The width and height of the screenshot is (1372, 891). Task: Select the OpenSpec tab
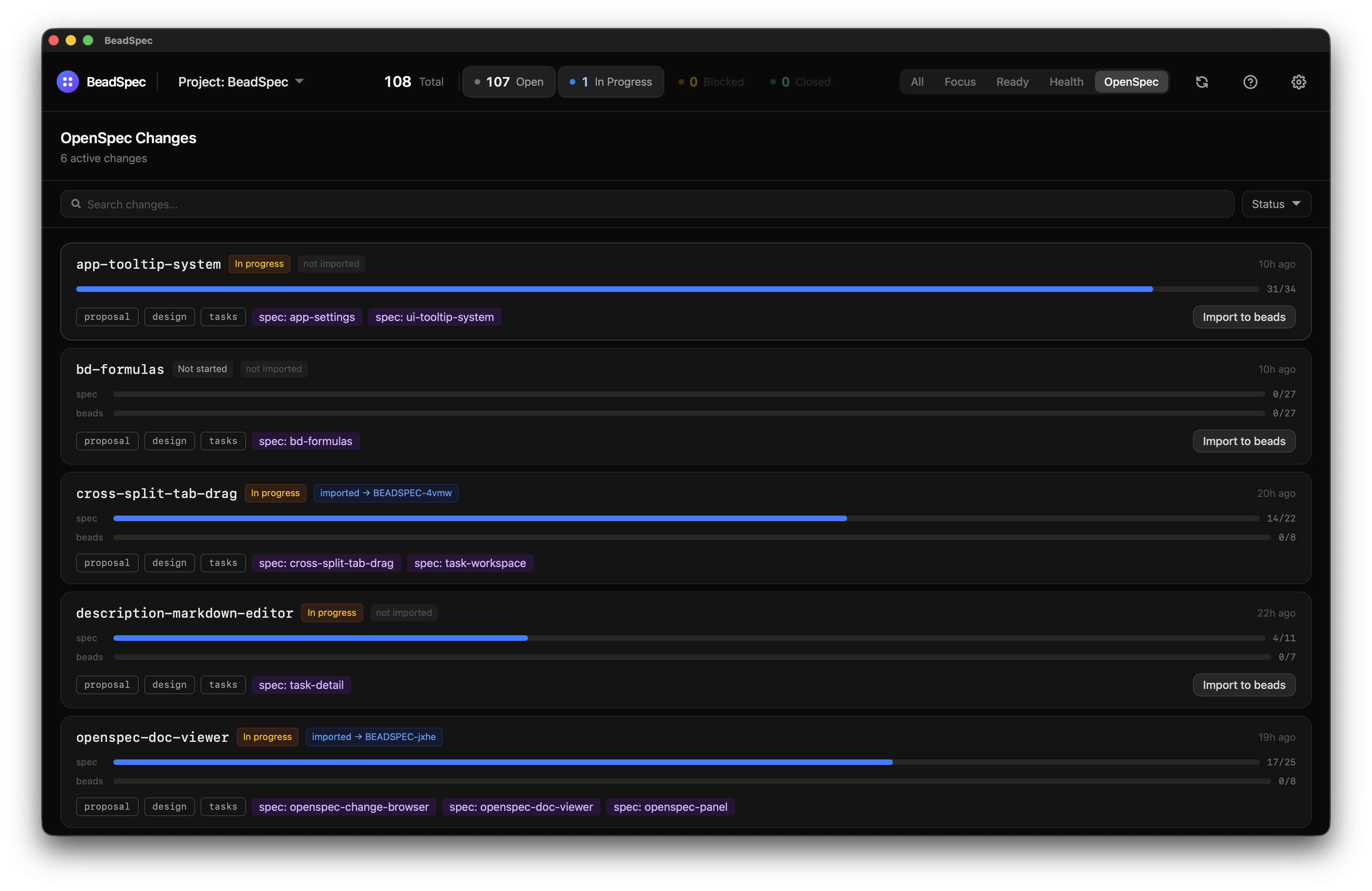point(1131,82)
